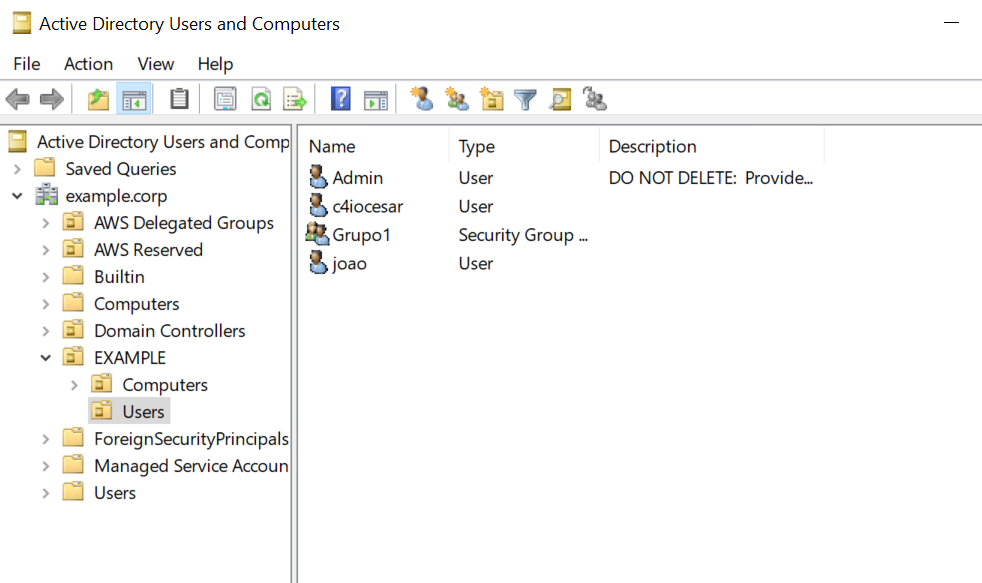Click the clipboard Paste toolbar icon

pyautogui.click(x=179, y=99)
